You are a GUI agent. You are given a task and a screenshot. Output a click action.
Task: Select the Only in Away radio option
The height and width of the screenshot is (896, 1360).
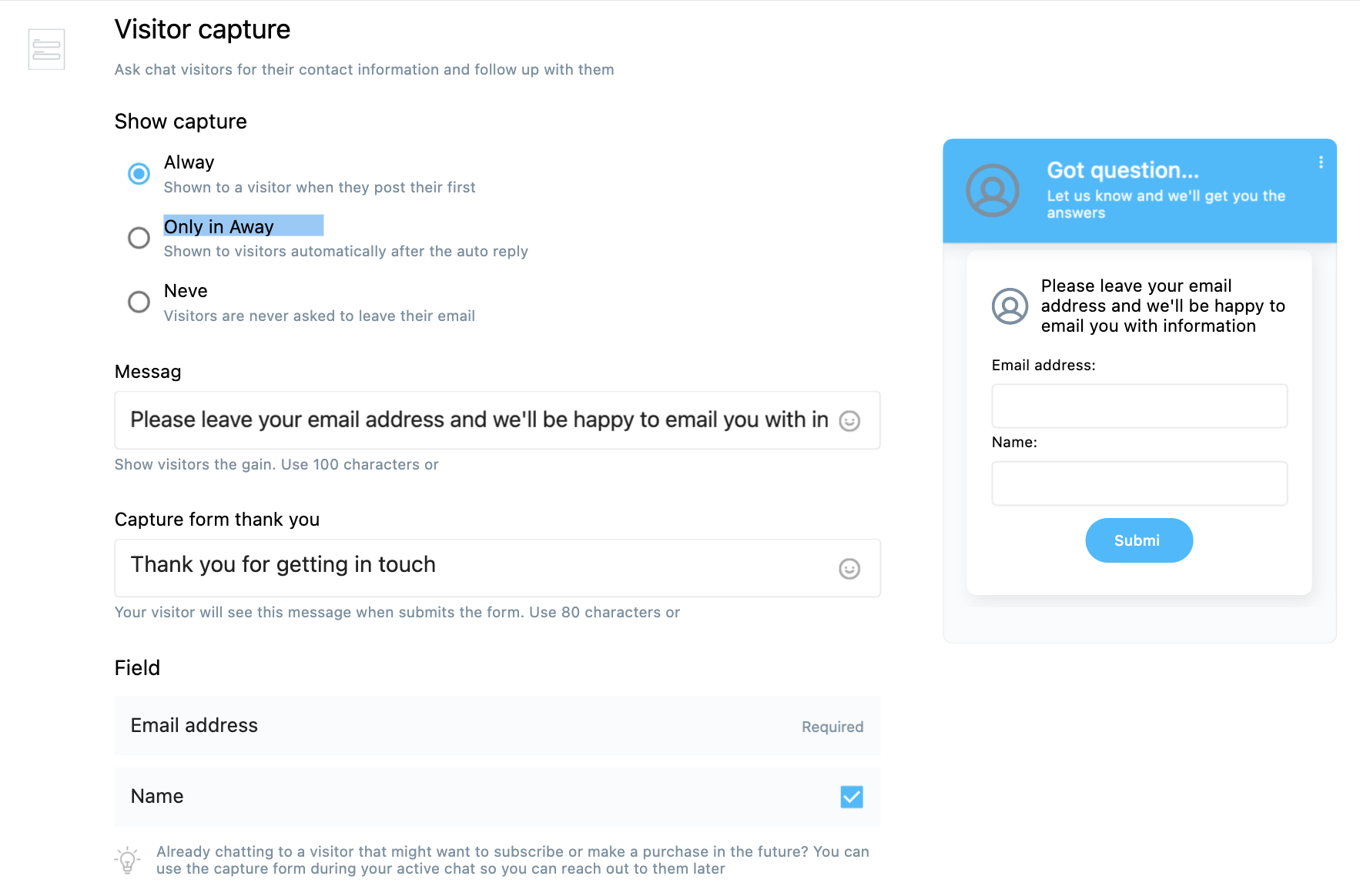point(139,238)
